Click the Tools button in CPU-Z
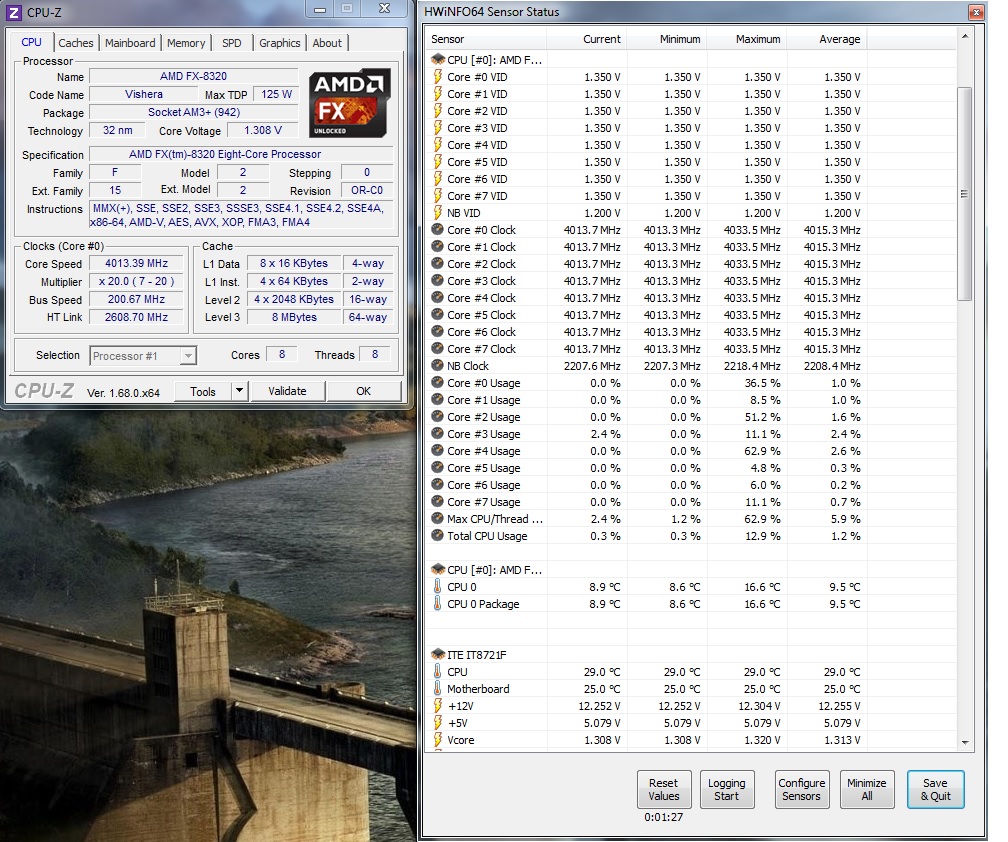 202,391
